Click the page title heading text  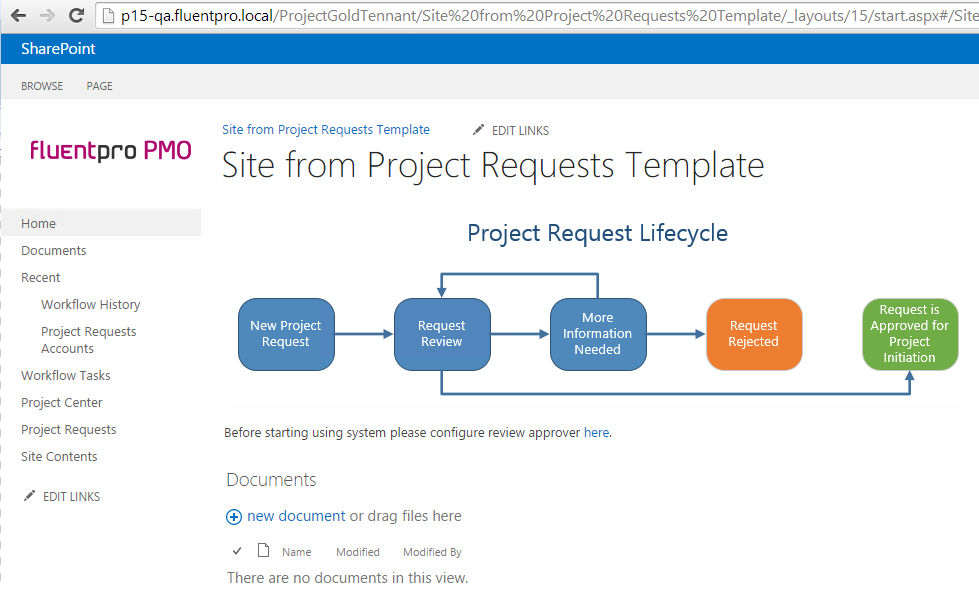click(493, 166)
